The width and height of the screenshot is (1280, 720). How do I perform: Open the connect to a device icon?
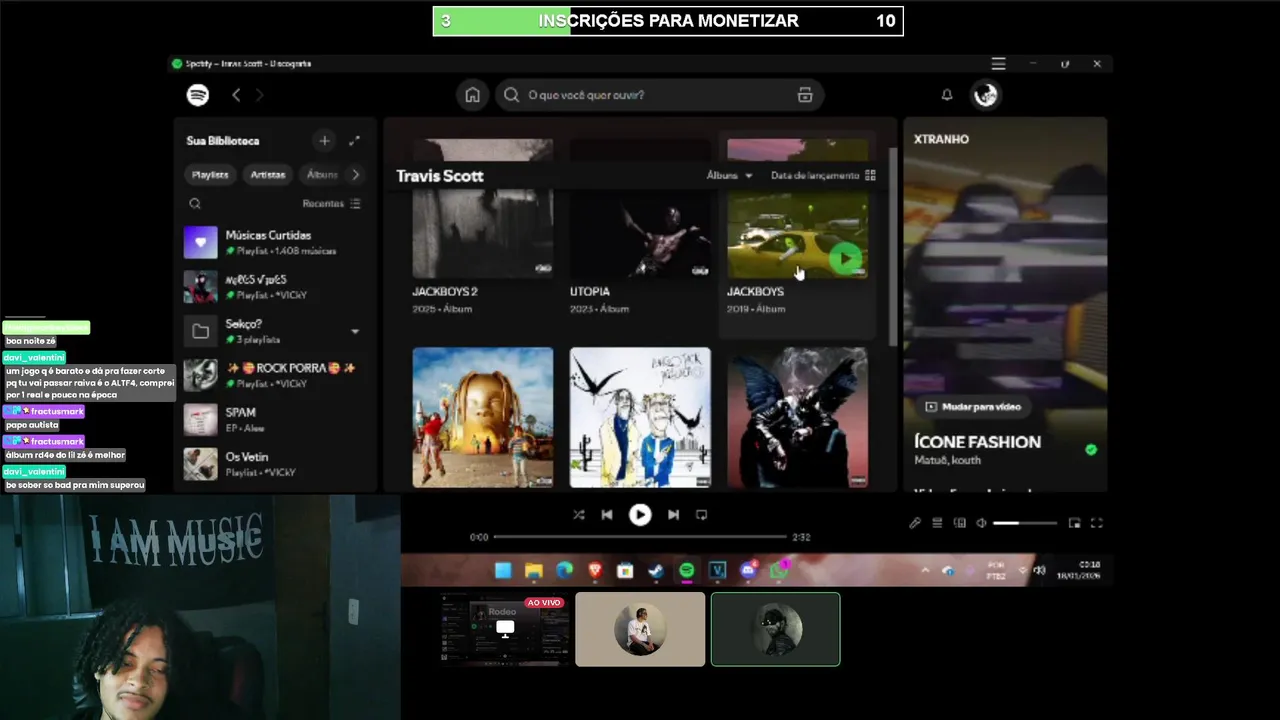pyautogui.click(x=960, y=523)
